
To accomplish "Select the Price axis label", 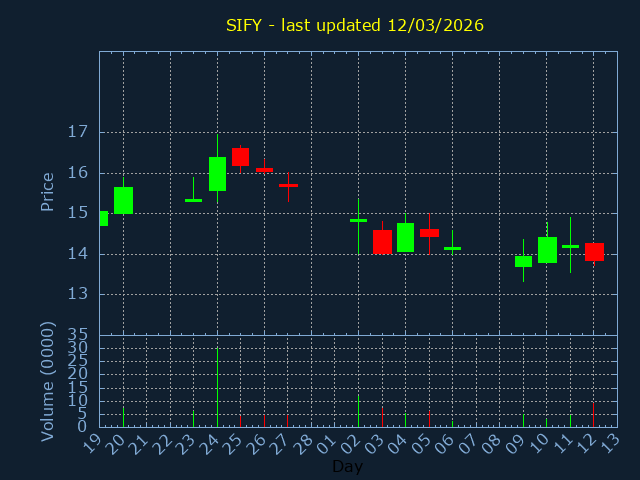I will 47,192.
